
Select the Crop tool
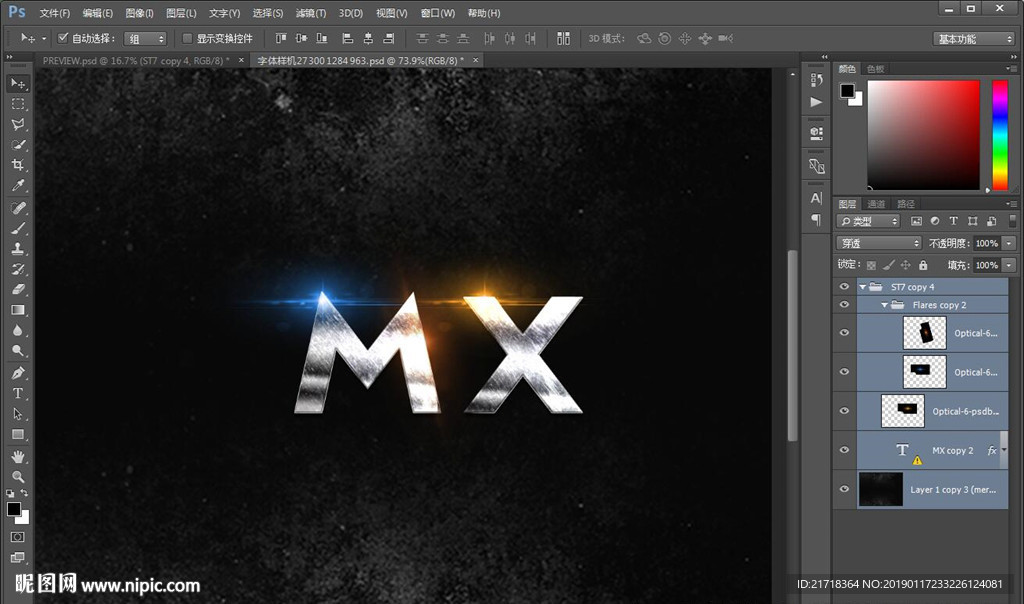(18, 165)
